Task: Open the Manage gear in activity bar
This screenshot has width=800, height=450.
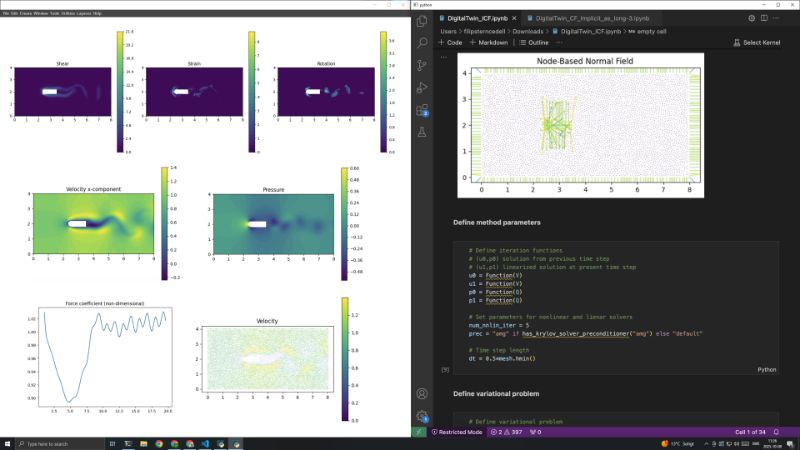Action: (x=422, y=416)
